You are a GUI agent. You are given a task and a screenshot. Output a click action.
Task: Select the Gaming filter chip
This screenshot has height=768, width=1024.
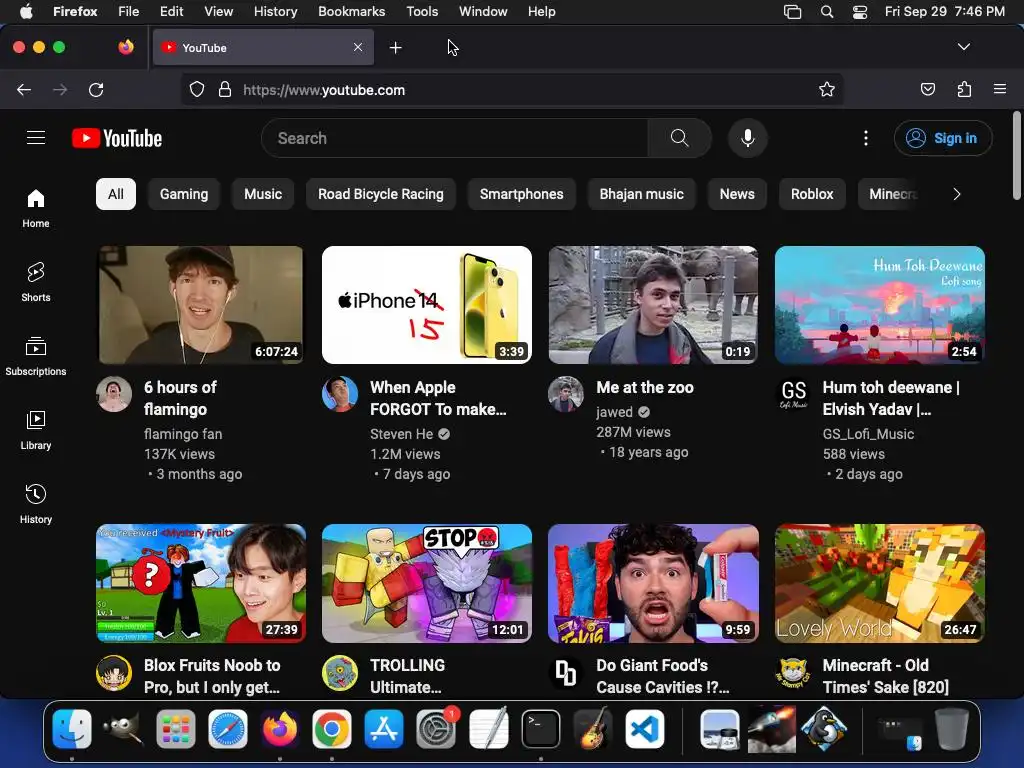click(x=184, y=194)
